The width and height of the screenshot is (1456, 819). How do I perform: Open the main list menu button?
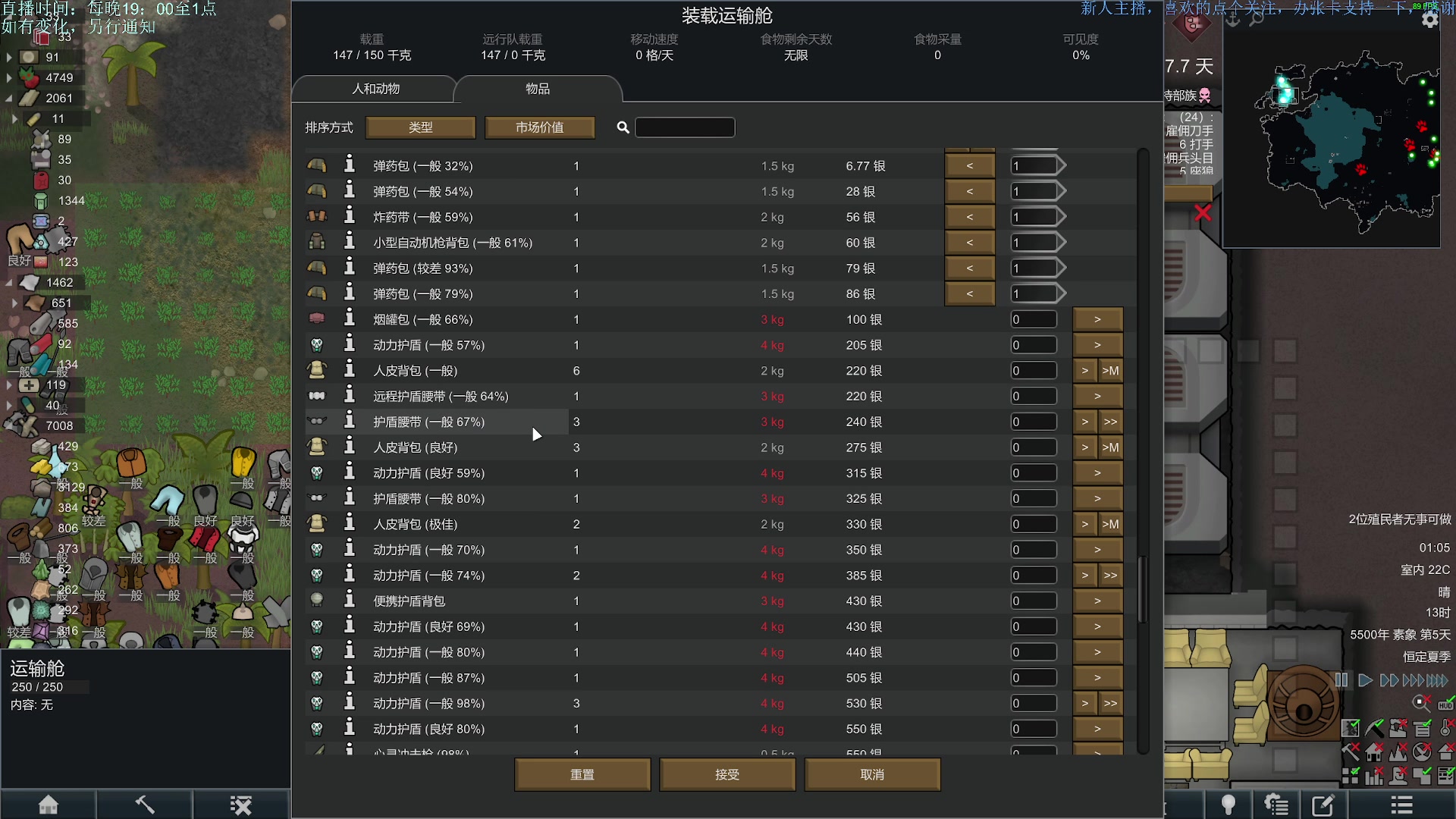[x=1401, y=805]
